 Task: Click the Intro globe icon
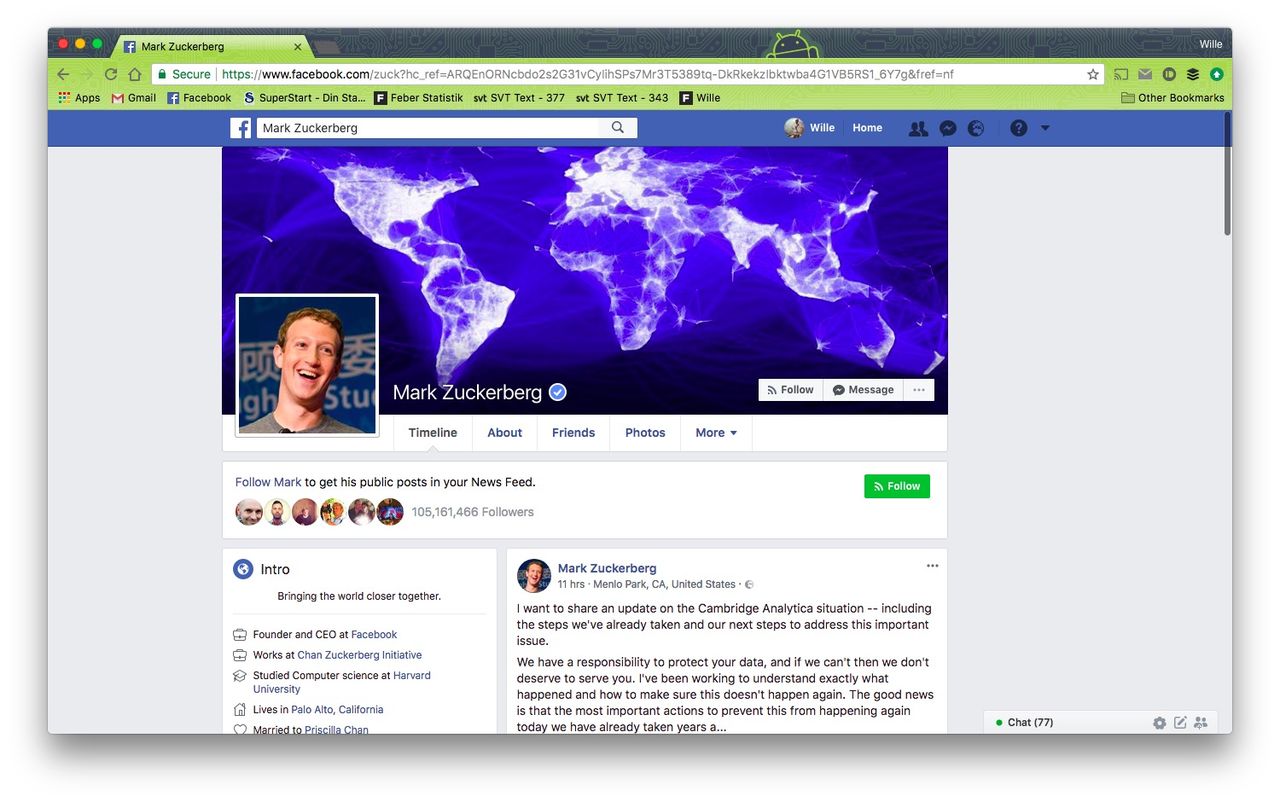(x=243, y=569)
